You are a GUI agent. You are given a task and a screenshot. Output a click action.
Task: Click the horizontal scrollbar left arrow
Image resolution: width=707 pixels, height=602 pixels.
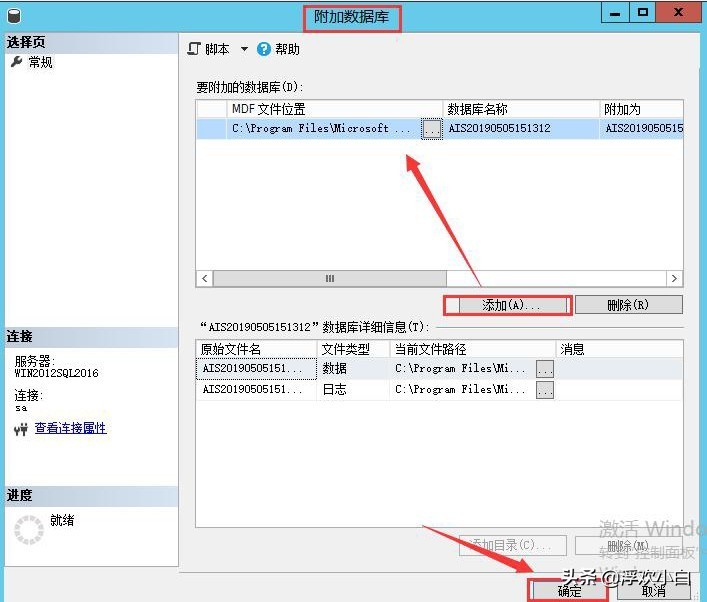pyautogui.click(x=205, y=278)
